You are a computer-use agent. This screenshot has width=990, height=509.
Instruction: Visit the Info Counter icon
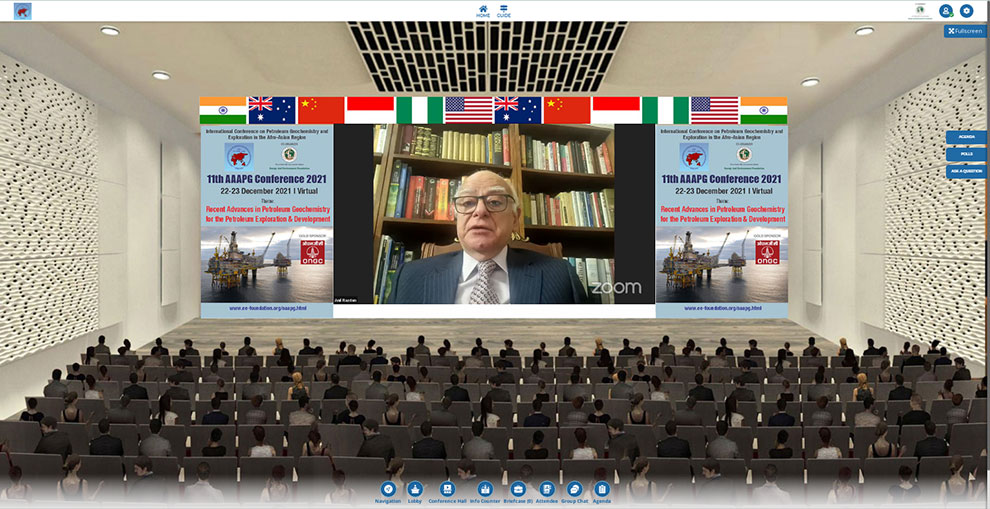[485, 489]
